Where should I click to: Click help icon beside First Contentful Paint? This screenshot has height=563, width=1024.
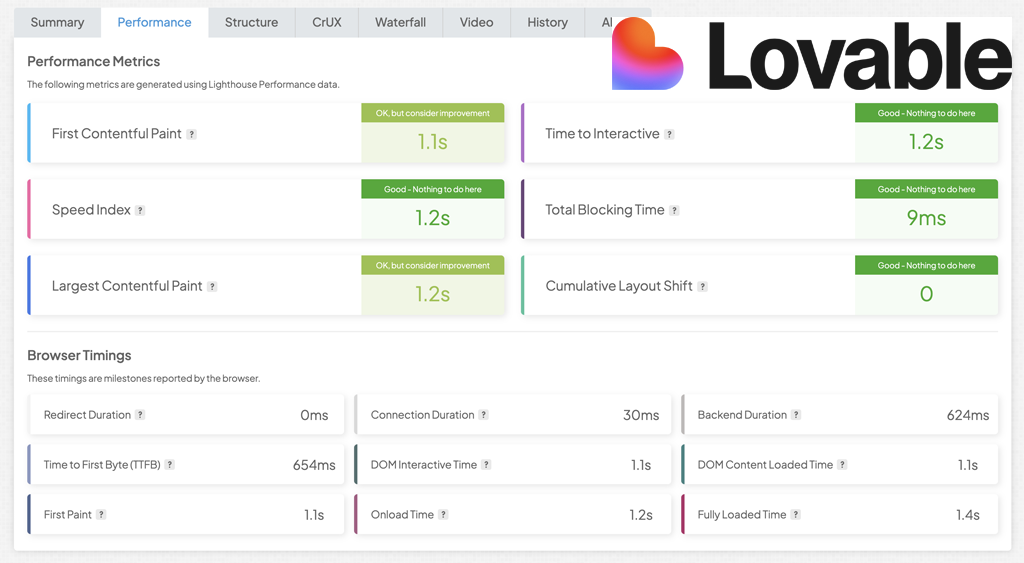coord(191,134)
